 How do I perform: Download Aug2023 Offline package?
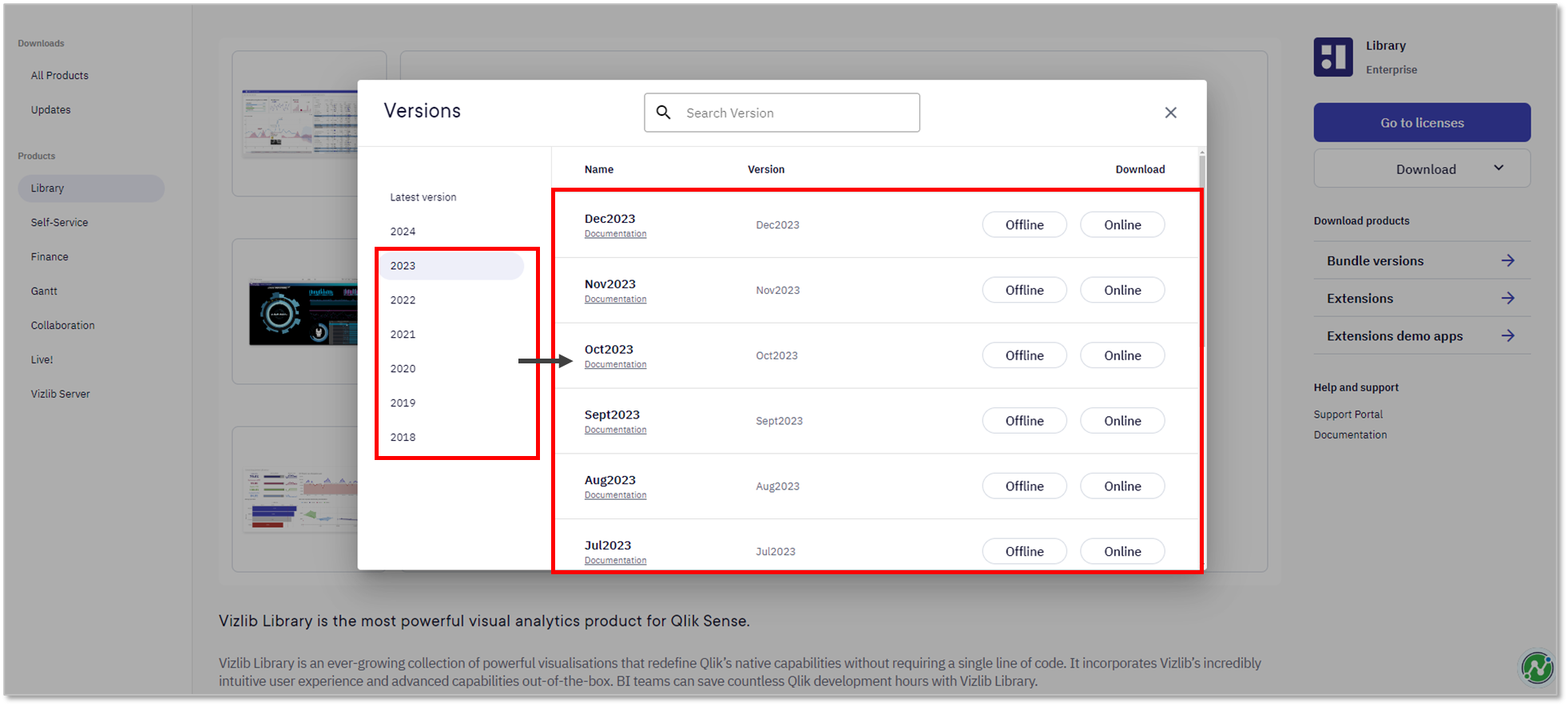tap(1024, 486)
